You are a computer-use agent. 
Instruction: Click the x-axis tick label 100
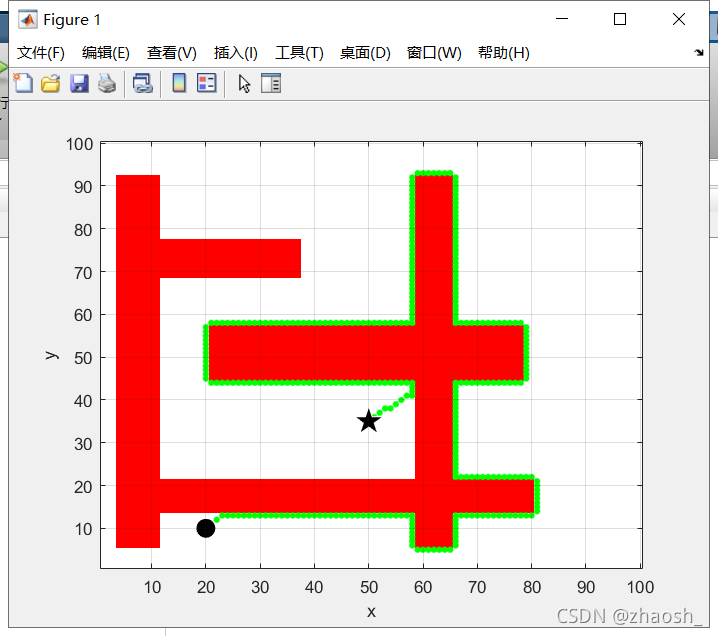pyautogui.click(x=640, y=587)
